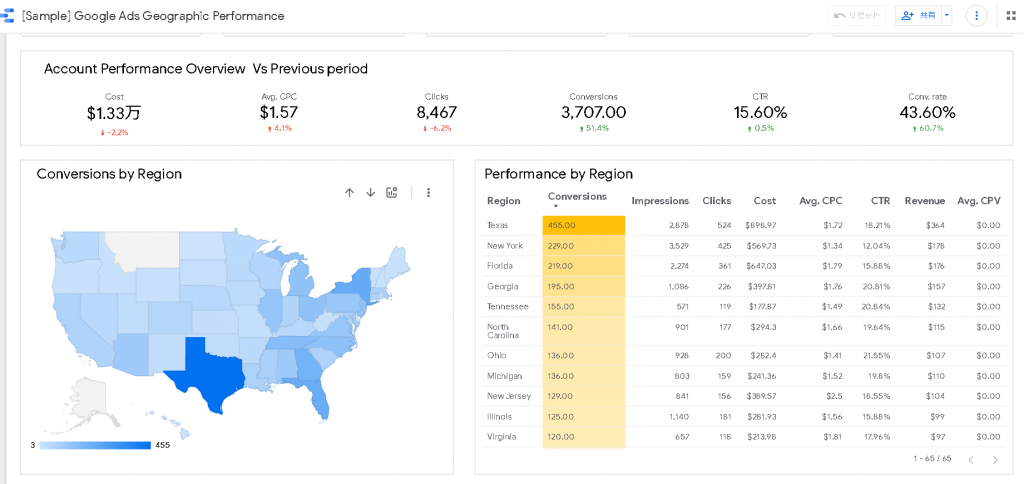Click the map color legend gradient bar
1024x484 pixels.
pos(95,445)
